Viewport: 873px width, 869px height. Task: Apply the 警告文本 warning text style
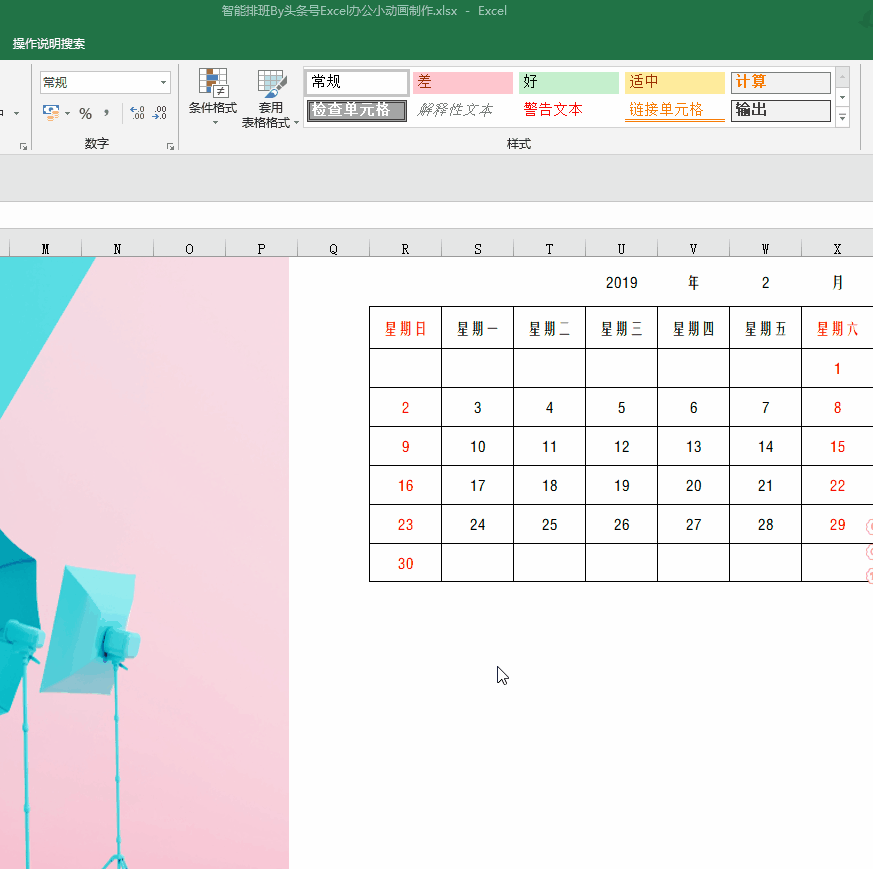click(568, 110)
